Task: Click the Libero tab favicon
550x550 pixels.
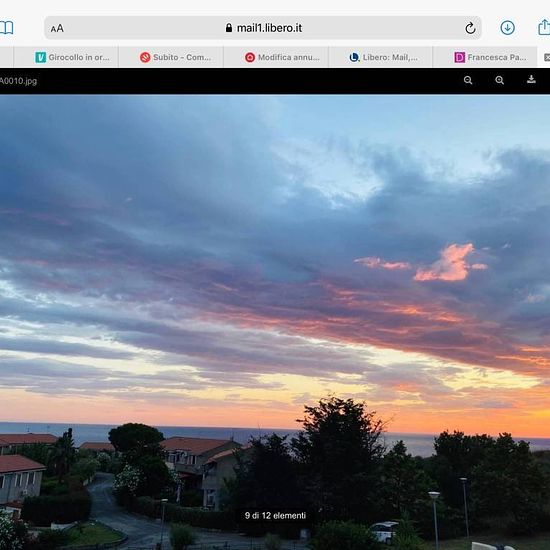Action: (x=354, y=57)
